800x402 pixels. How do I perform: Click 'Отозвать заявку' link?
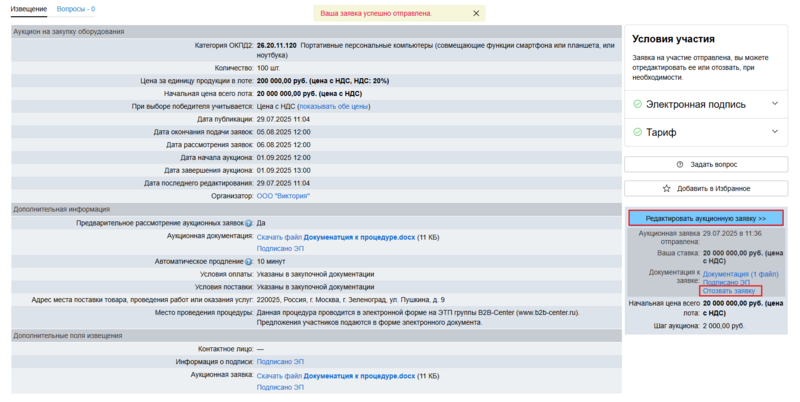coord(730,291)
